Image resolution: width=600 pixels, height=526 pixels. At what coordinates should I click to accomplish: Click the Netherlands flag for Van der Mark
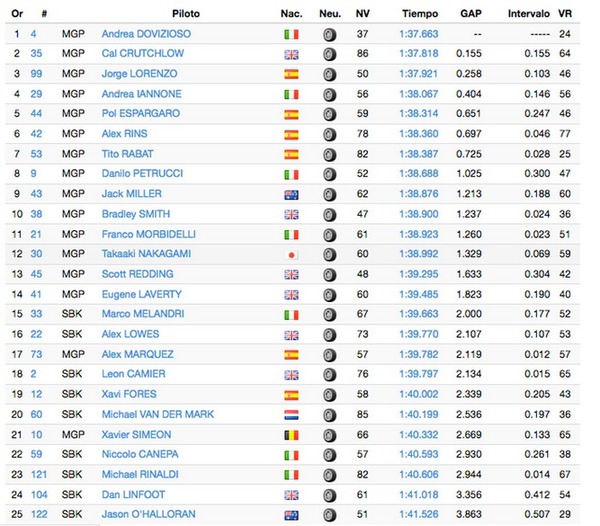point(291,415)
